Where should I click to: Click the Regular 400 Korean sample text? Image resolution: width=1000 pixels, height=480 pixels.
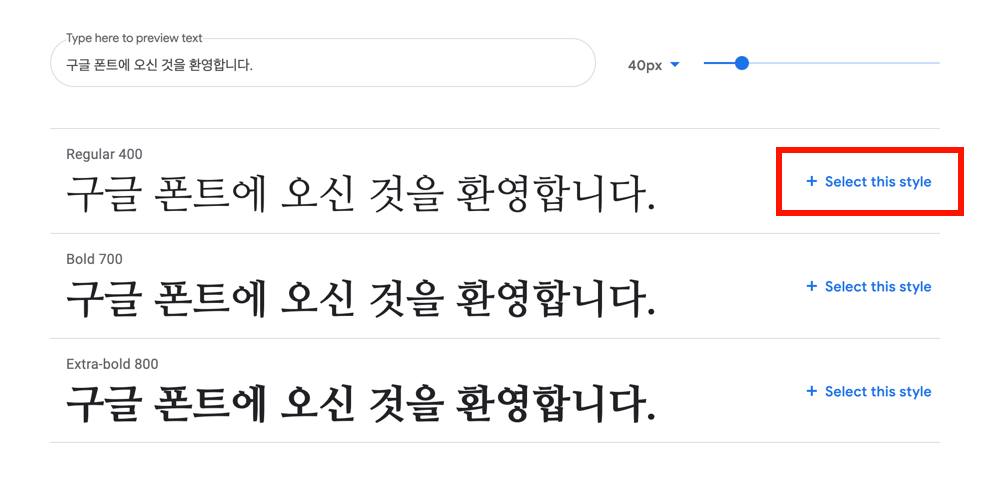(360, 193)
